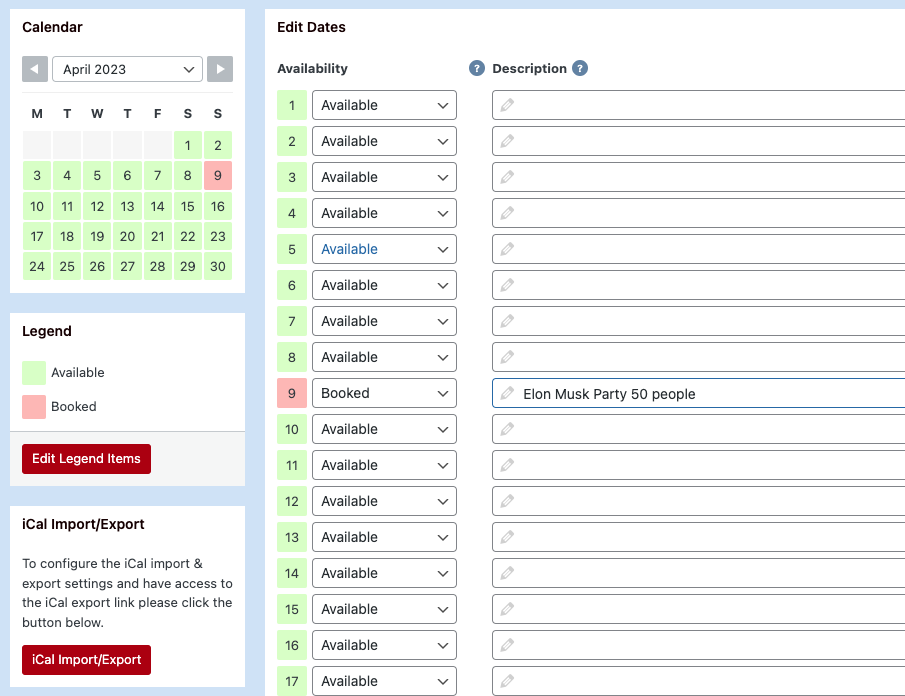The width and height of the screenshot is (905, 696).
Task: Go to previous month in calendar
Action: [x=35, y=69]
